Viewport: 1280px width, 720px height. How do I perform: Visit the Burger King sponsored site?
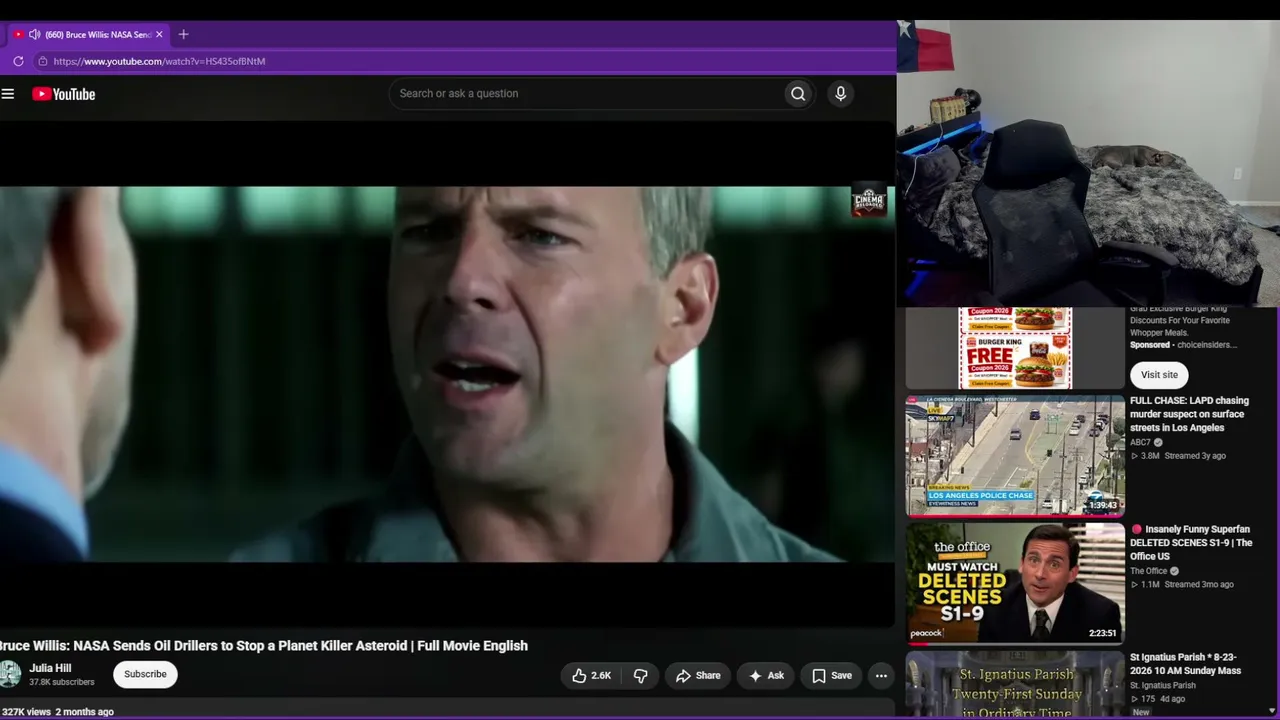tap(1159, 375)
